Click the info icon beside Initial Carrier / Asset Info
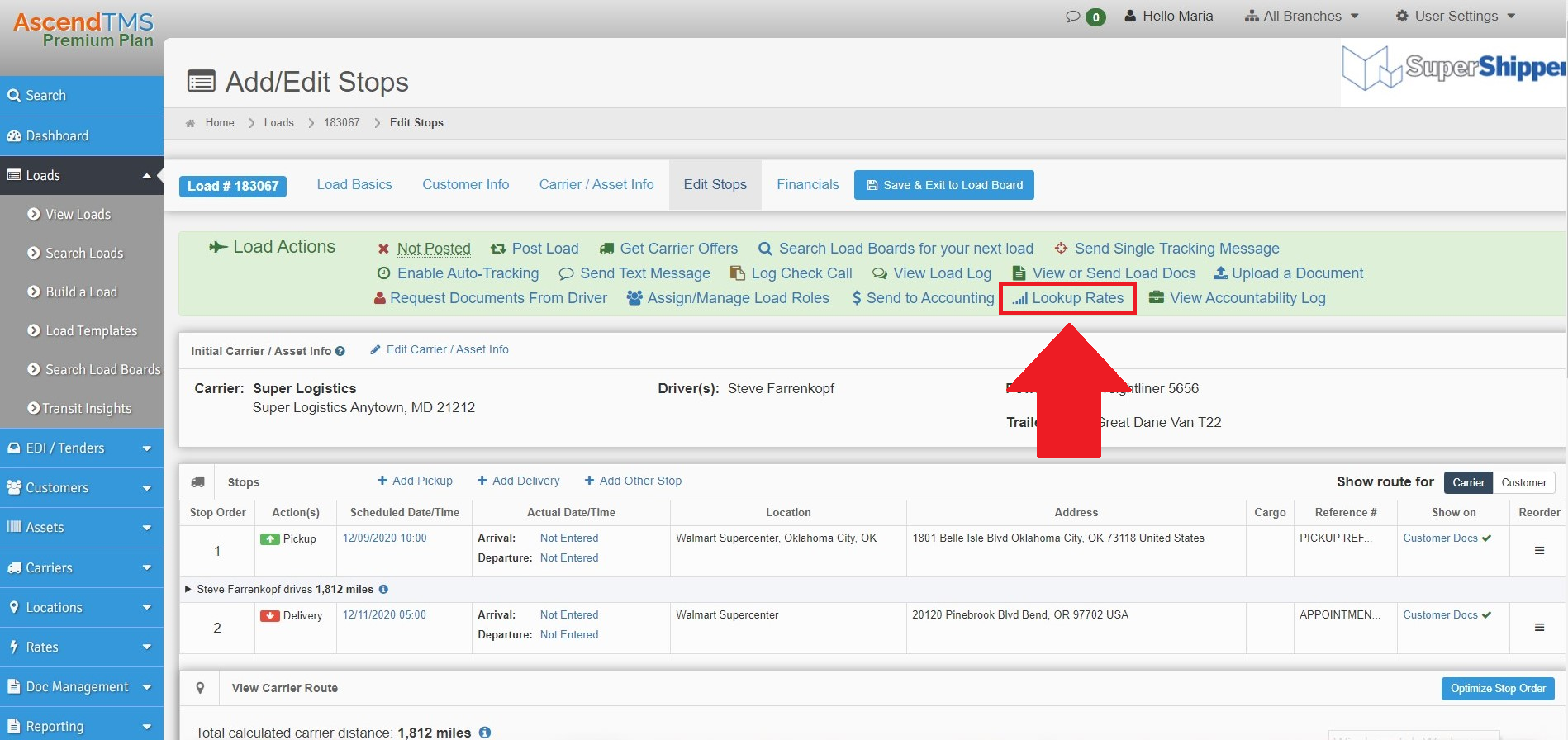The width and height of the screenshot is (1568, 740). [x=340, y=351]
